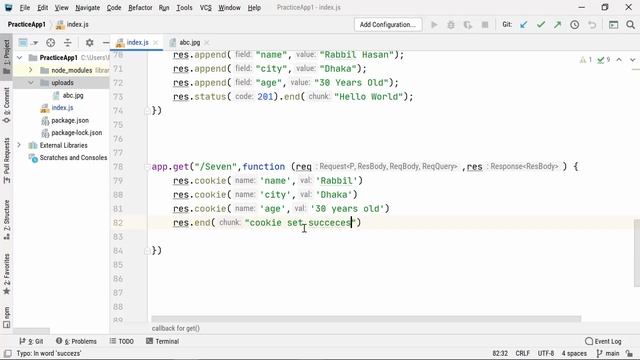Click the Debug bug icon
The image size is (640, 360).
[451, 25]
